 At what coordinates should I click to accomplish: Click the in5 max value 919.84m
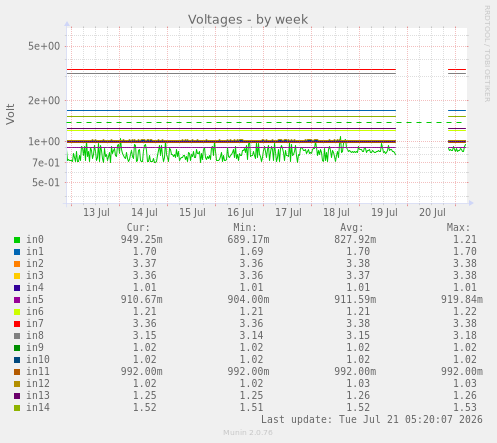click(x=462, y=300)
